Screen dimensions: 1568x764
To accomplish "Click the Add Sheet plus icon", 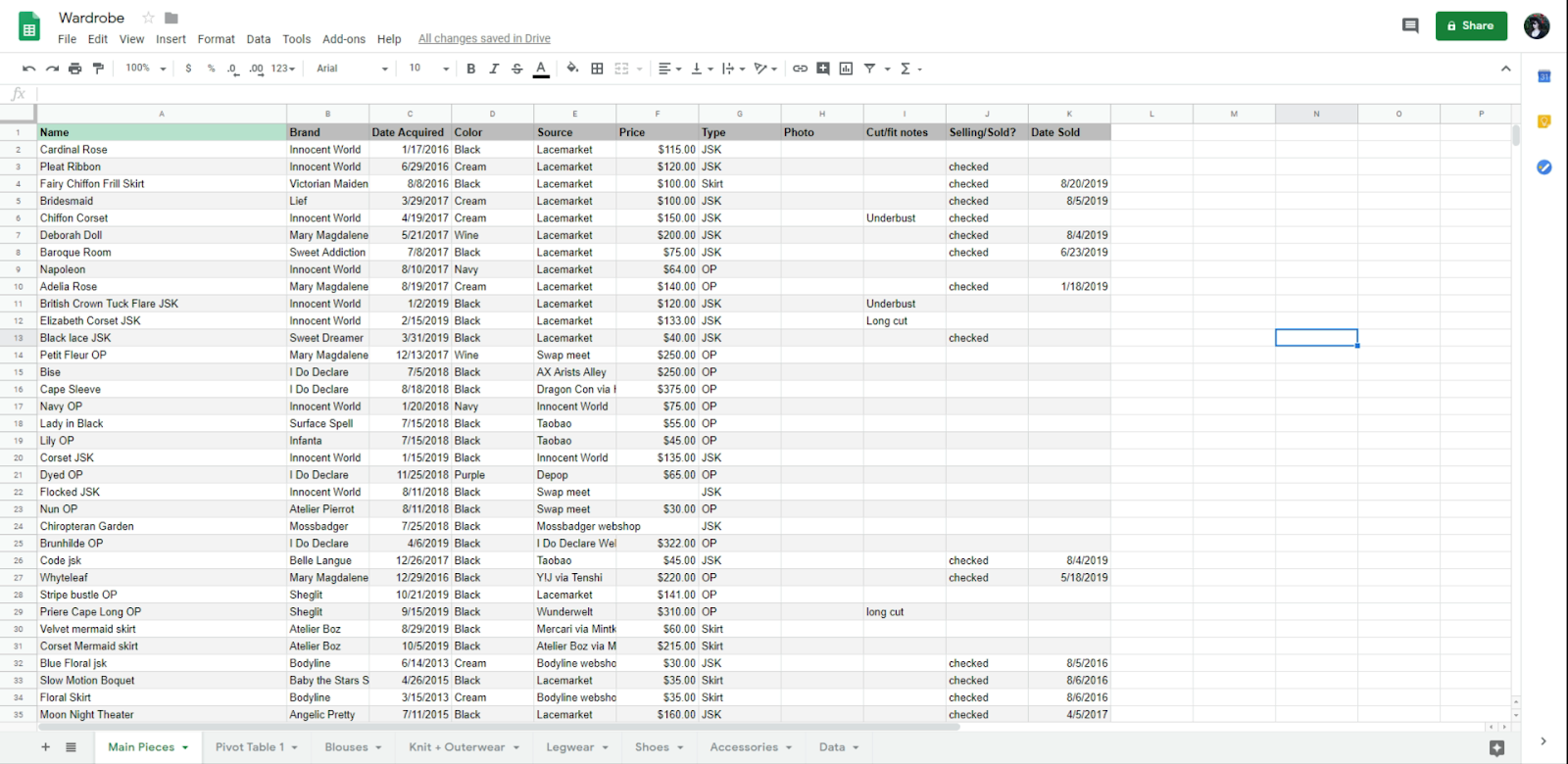I will [x=45, y=747].
